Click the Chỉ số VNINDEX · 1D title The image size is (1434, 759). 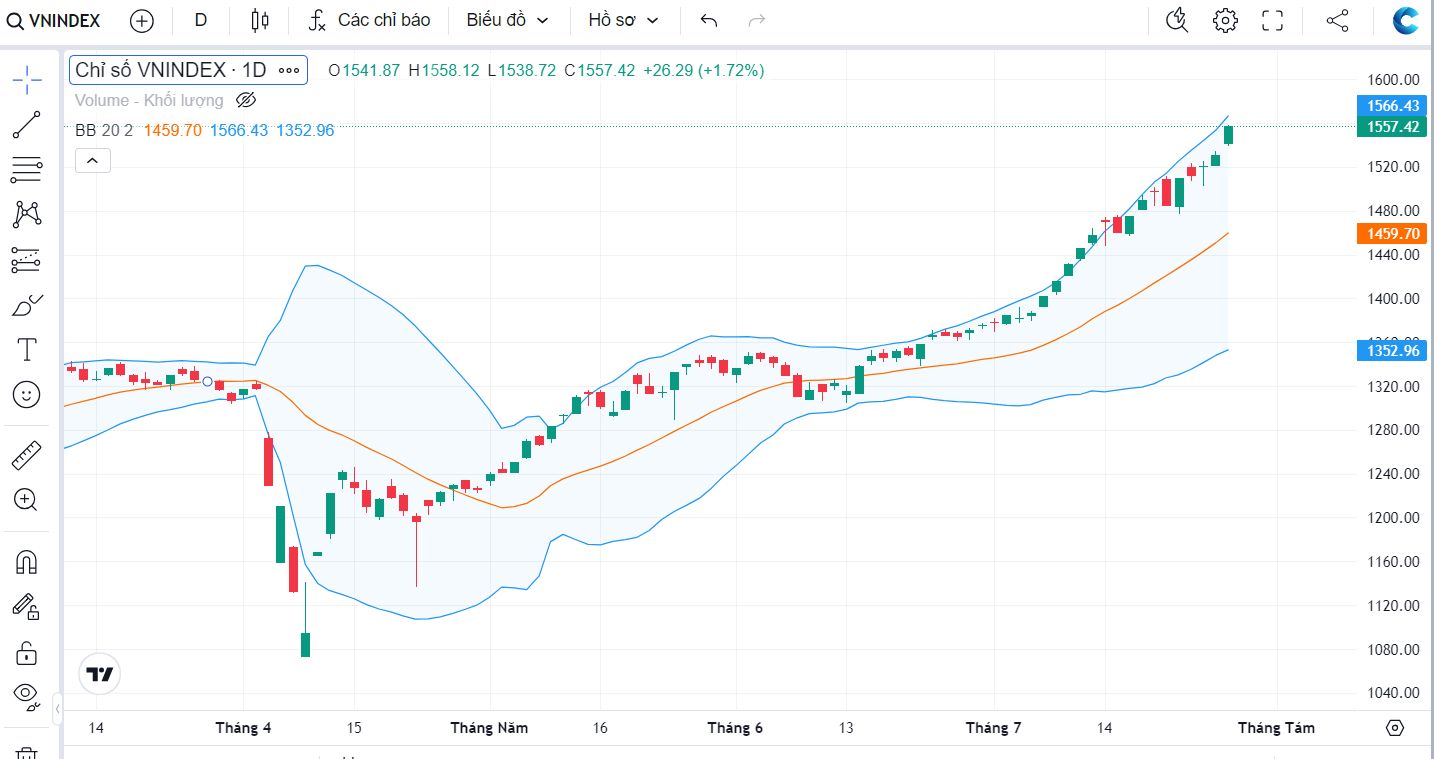pos(171,70)
